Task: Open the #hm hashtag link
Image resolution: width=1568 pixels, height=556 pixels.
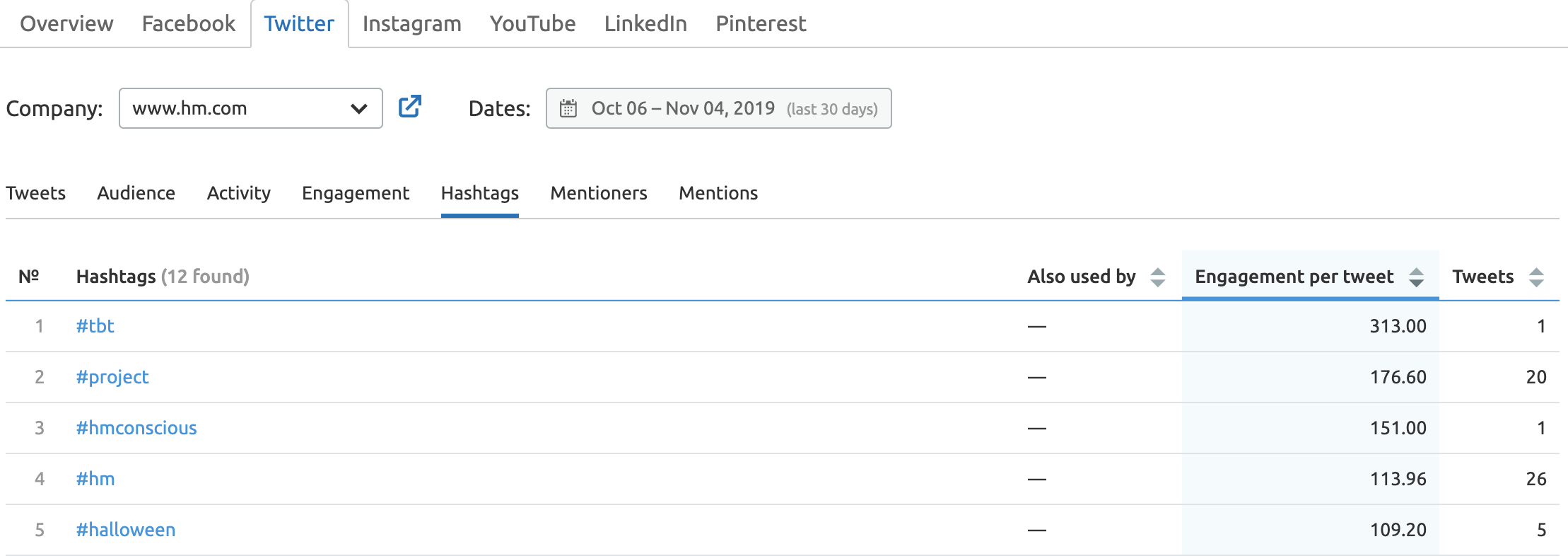Action: [95, 479]
